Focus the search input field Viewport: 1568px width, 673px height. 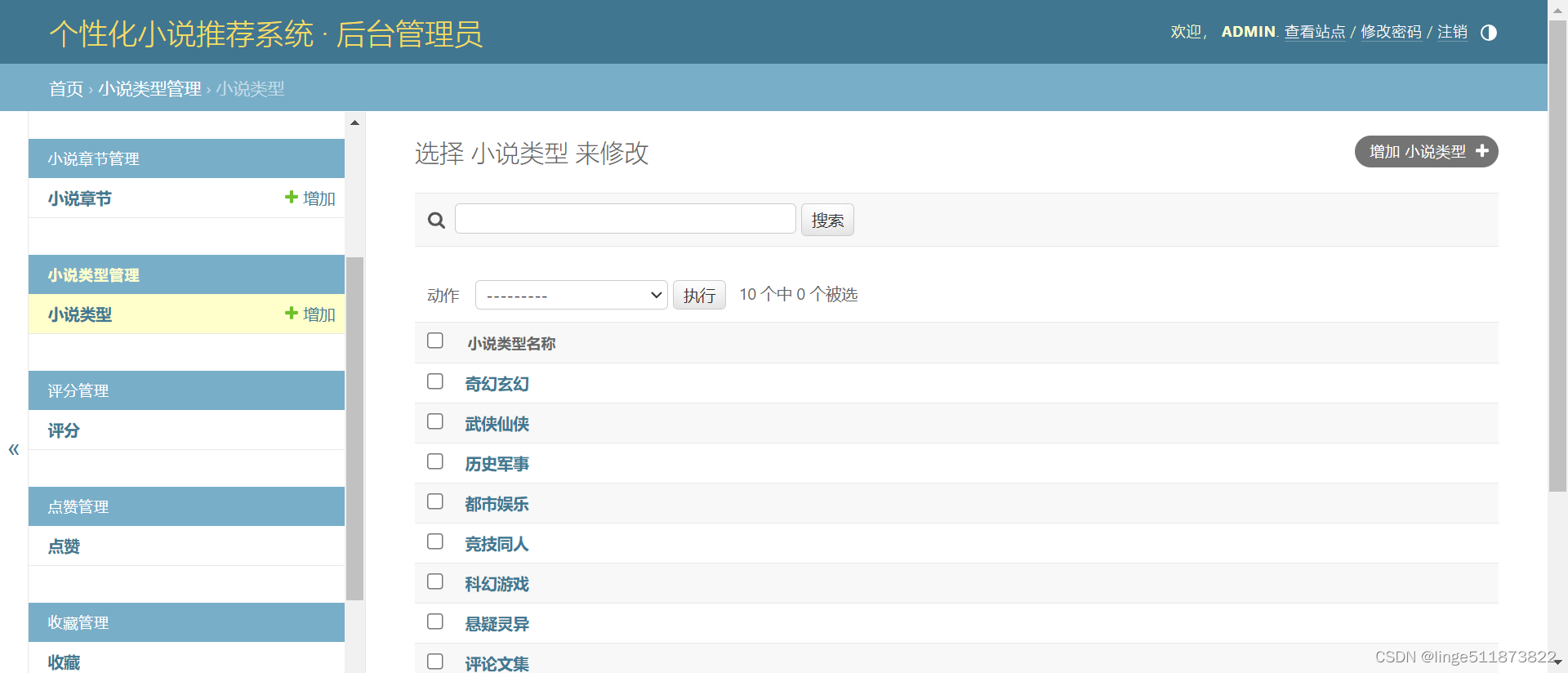(x=626, y=219)
